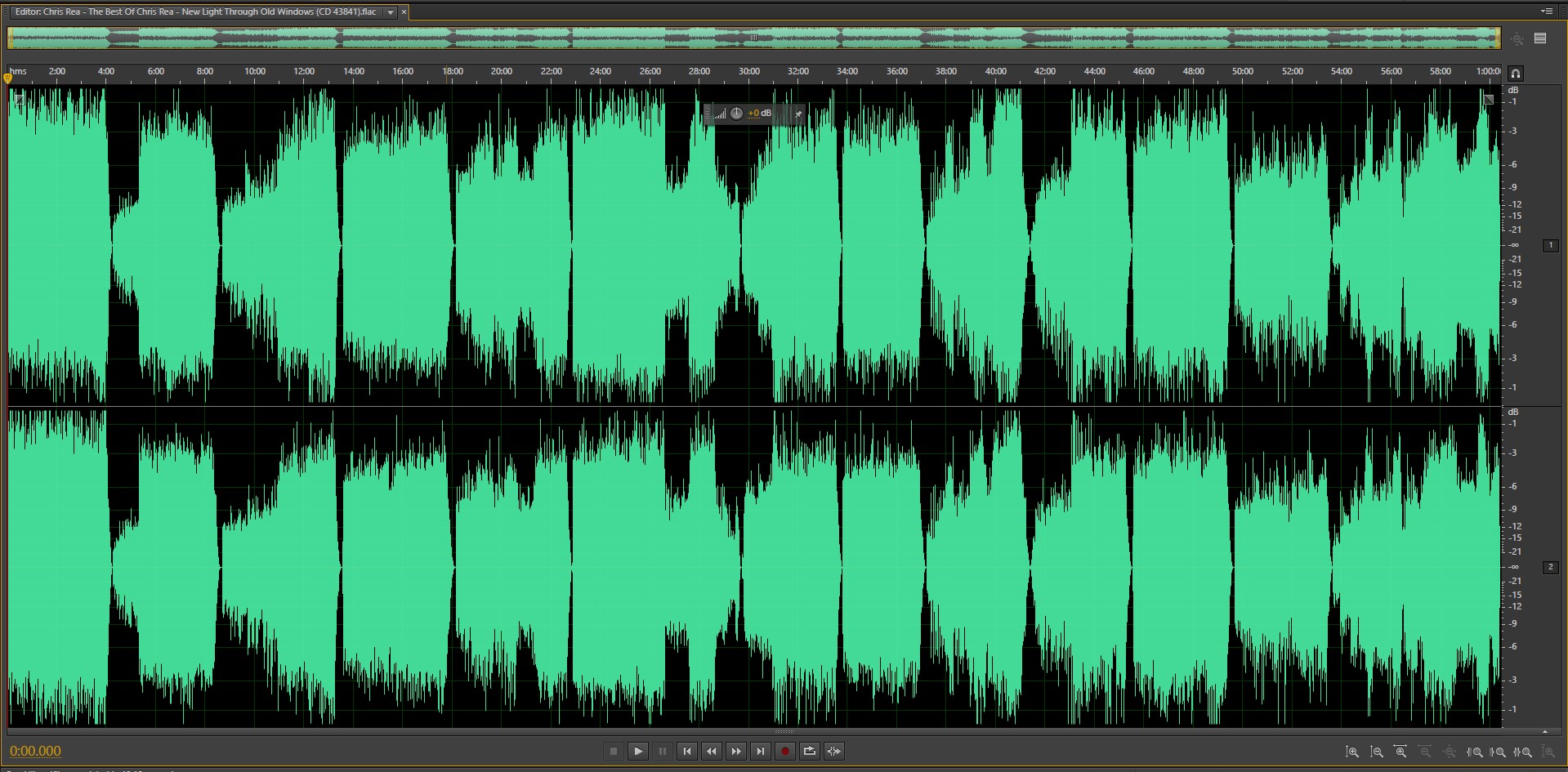
Task: Click Zoom In Amplitude icon
Action: 1352,752
